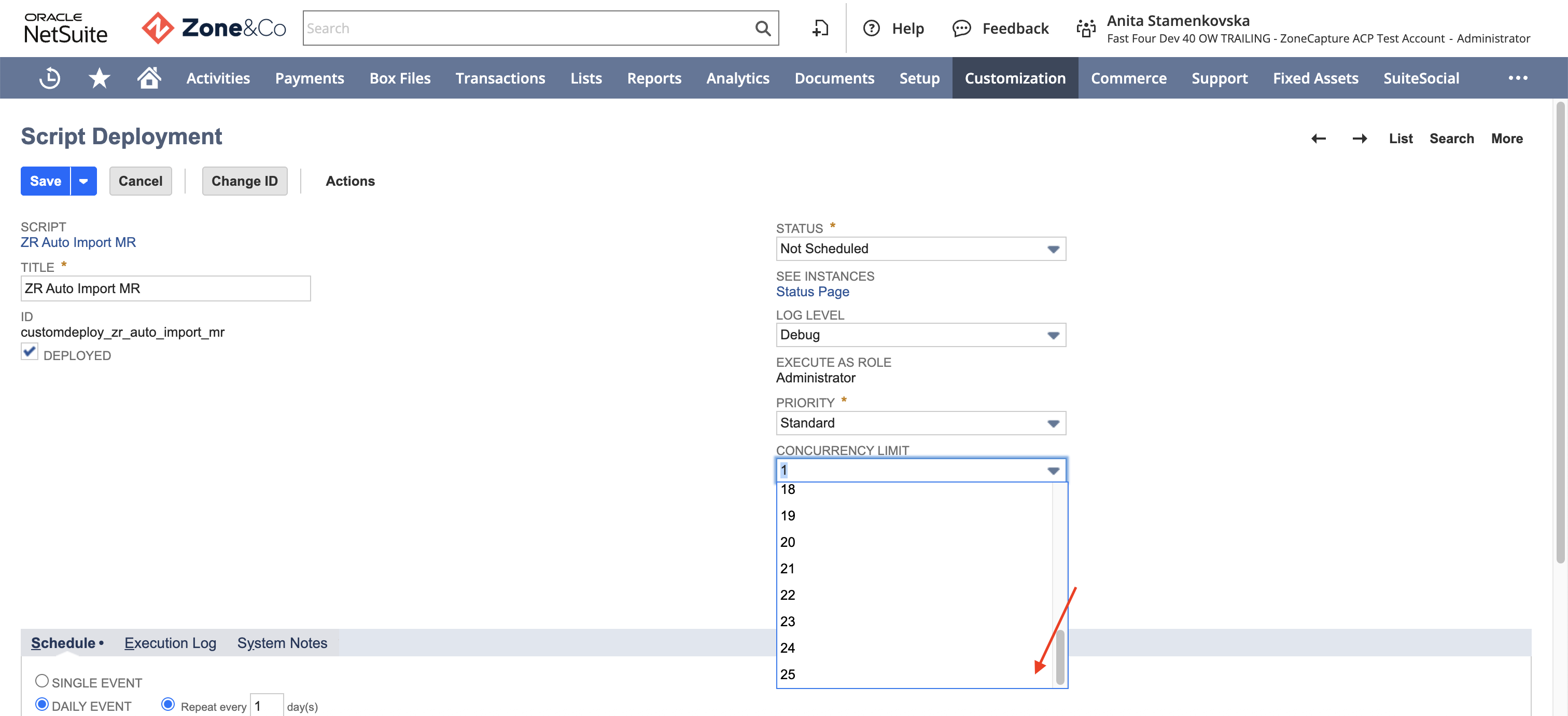Choose 22 in concurrency limit list
The height and width of the screenshot is (716, 1568).
[914, 596]
